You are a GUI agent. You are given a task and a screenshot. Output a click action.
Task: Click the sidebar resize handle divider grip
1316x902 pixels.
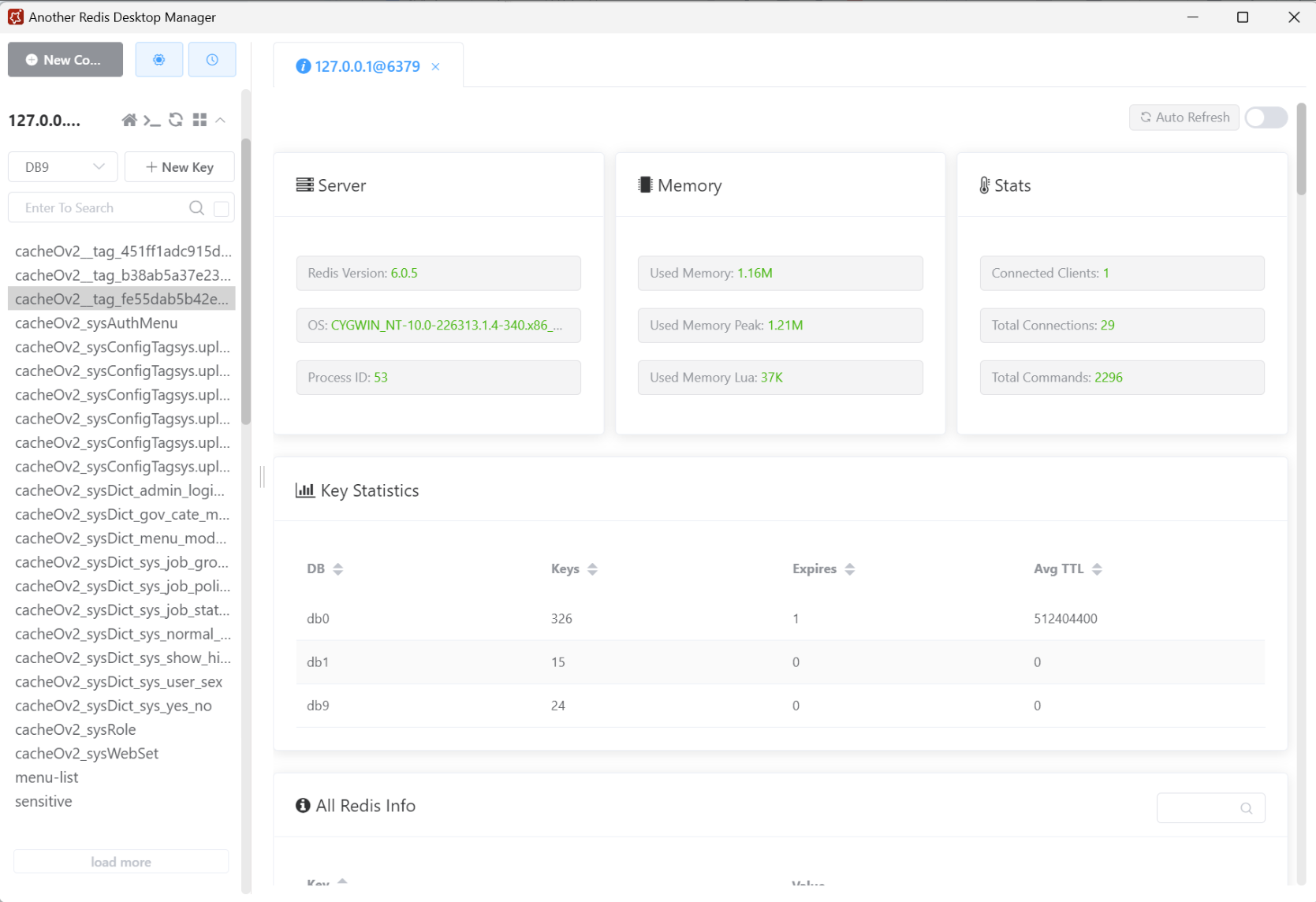click(x=262, y=477)
